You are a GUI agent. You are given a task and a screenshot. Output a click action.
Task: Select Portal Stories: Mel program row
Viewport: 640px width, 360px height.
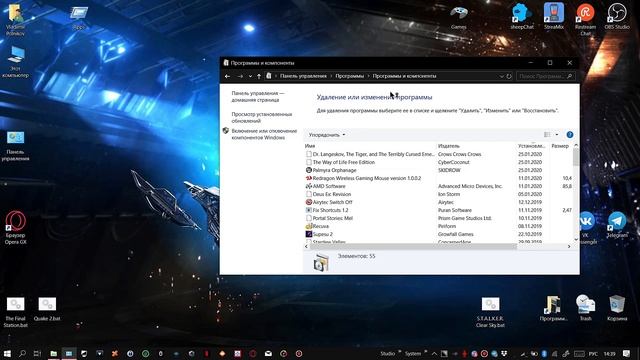click(x=438, y=218)
